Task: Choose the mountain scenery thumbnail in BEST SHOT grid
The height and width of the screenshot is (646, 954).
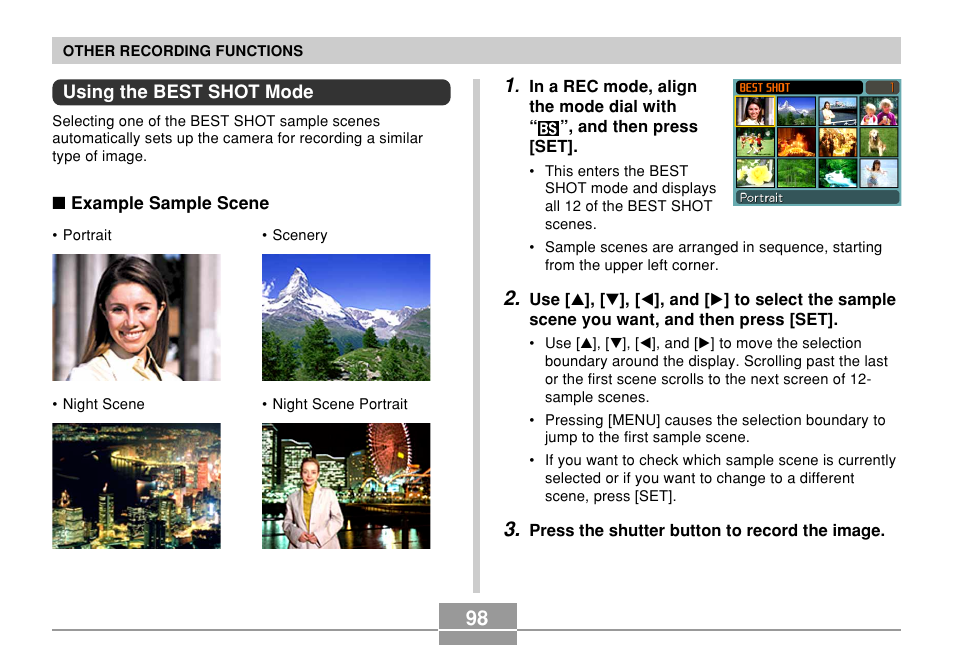Action: coord(796,111)
